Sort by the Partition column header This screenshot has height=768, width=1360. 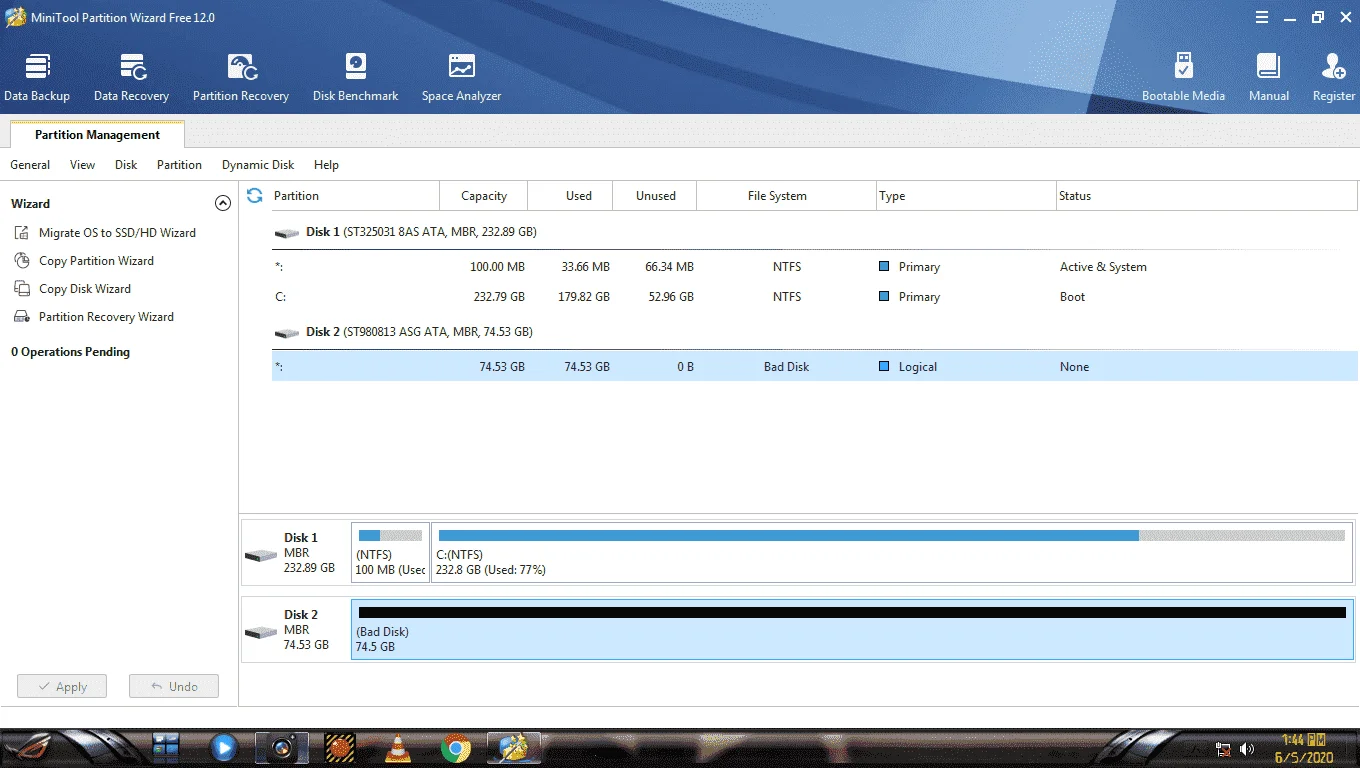355,196
